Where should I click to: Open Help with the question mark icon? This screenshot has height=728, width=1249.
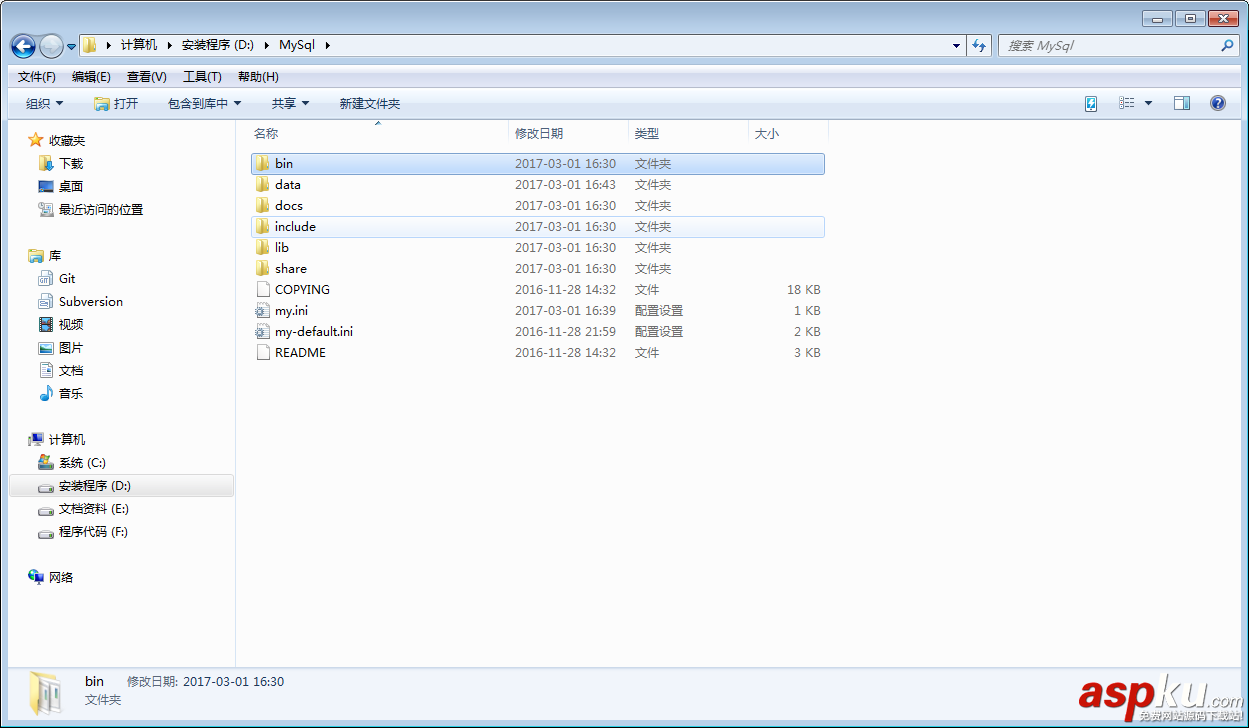pos(1218,104)
